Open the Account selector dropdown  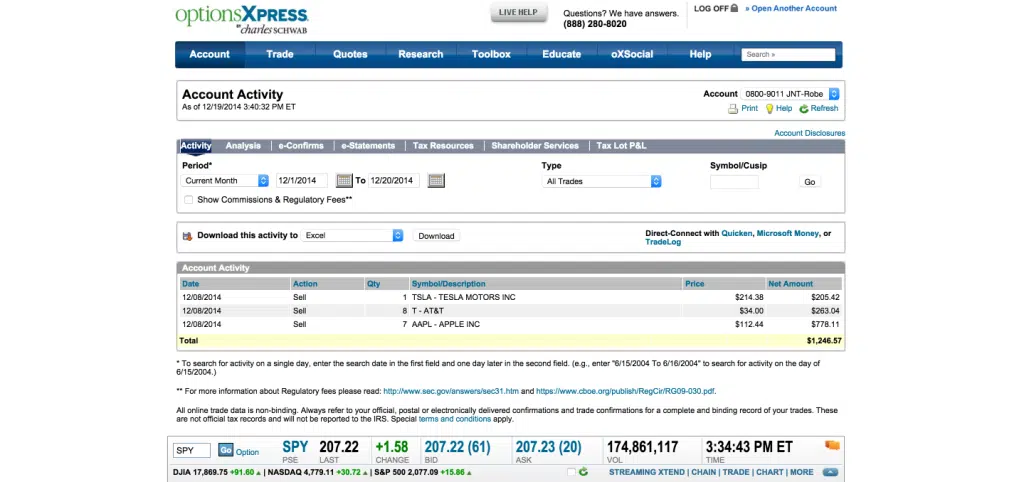pos(790,94)
